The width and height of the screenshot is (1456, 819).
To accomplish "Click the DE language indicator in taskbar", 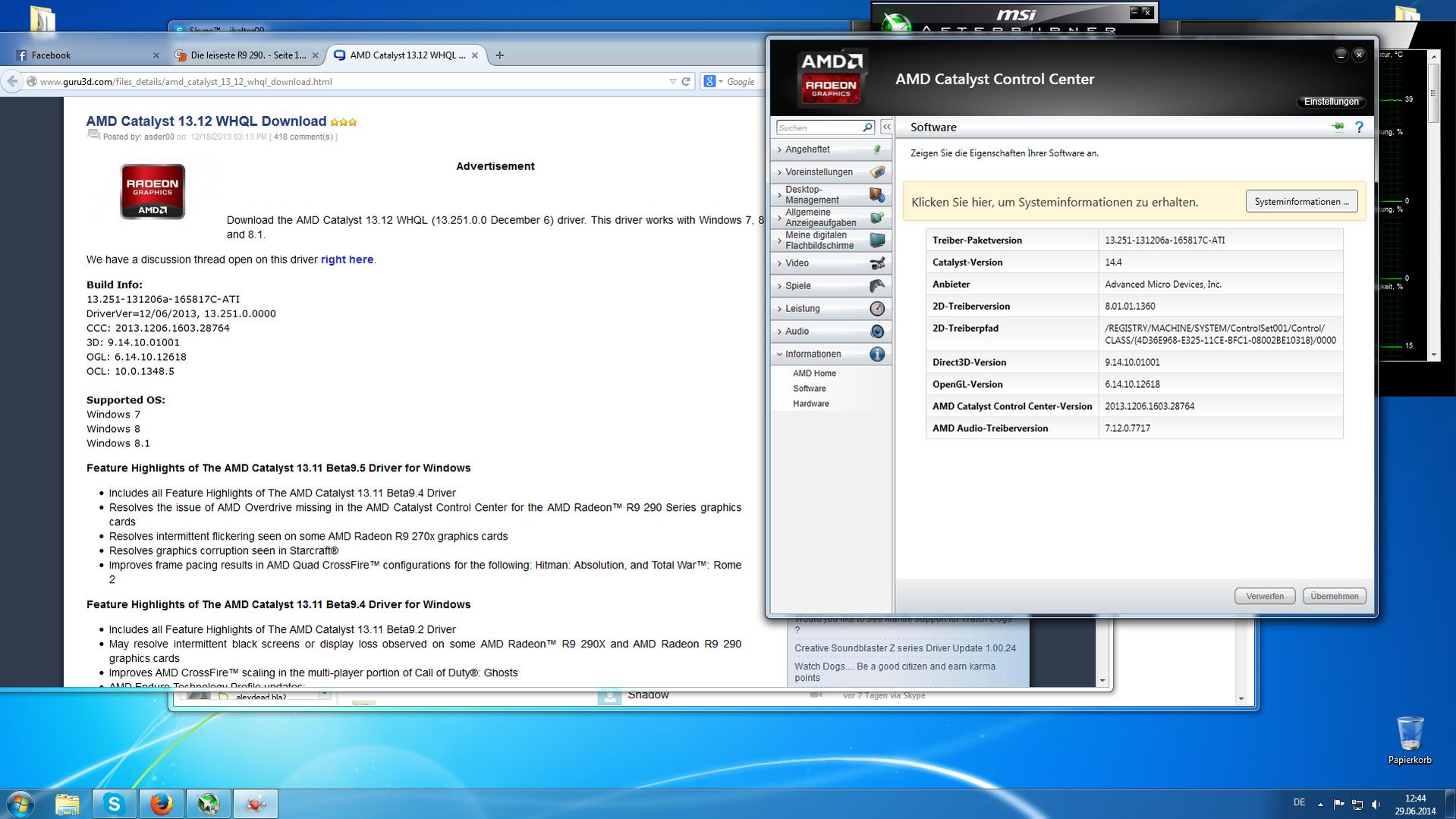I will coord(1299,803).
